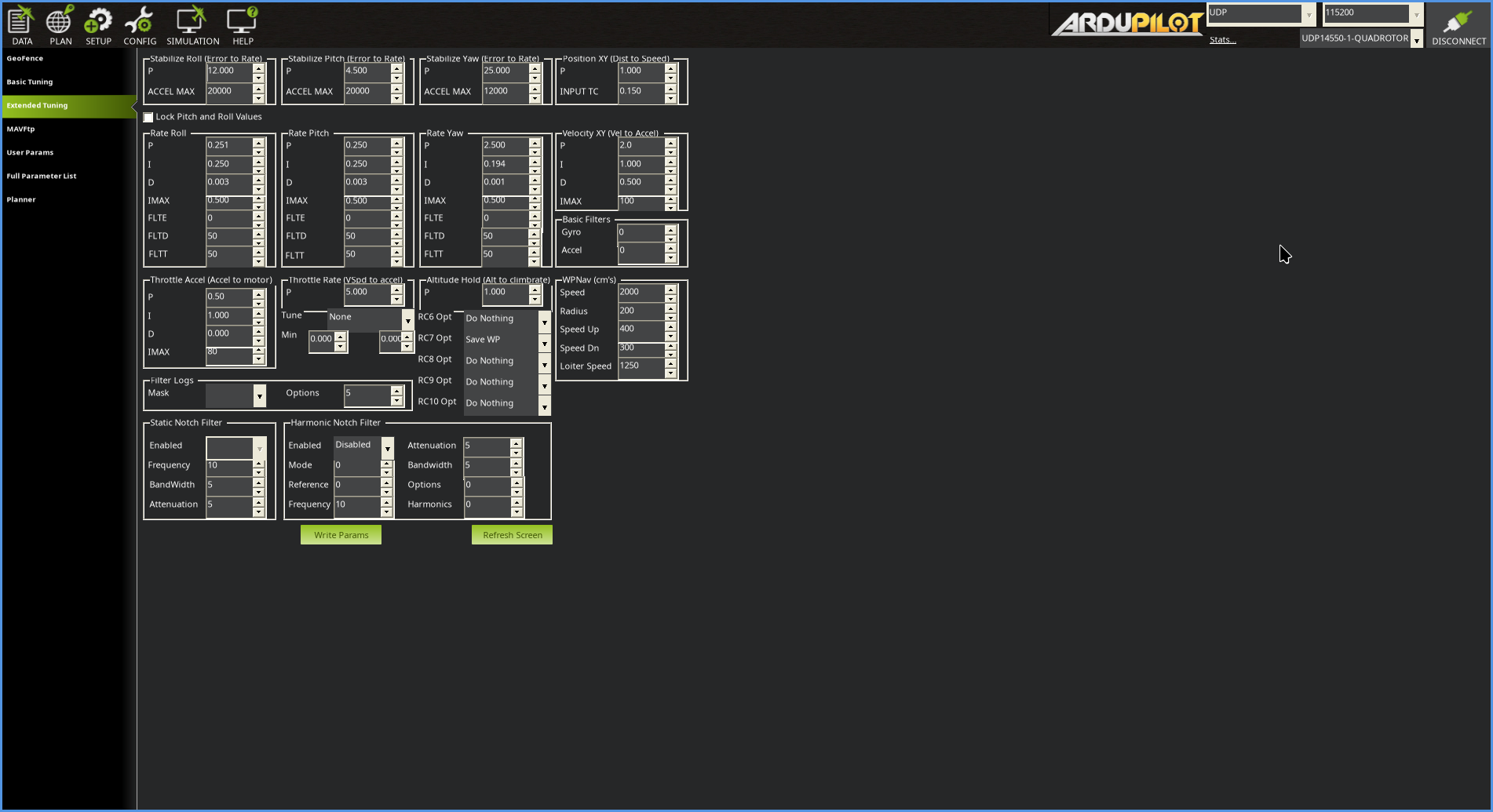The height and width of the screenshot is (812, 1493).
Task: Click the WPNav Speed value field
Action: click(x=640, y=291)
